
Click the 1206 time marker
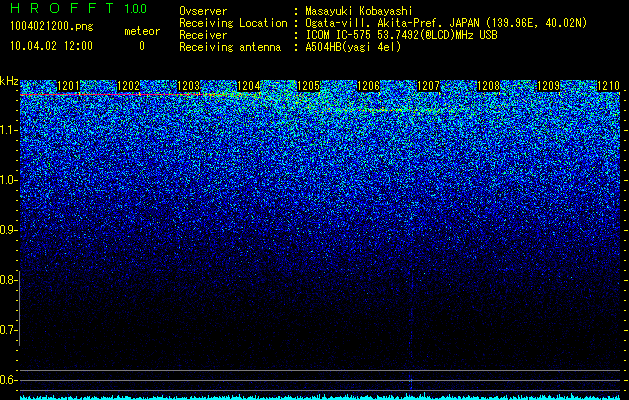pos(369,86)
